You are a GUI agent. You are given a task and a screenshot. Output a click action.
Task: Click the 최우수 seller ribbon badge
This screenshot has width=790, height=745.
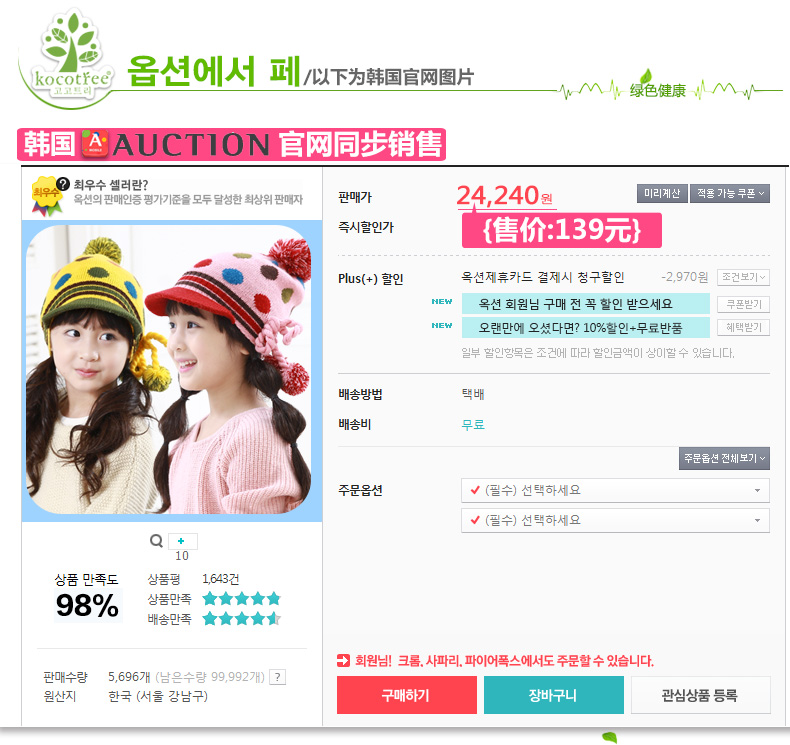[x=46, y=196]
